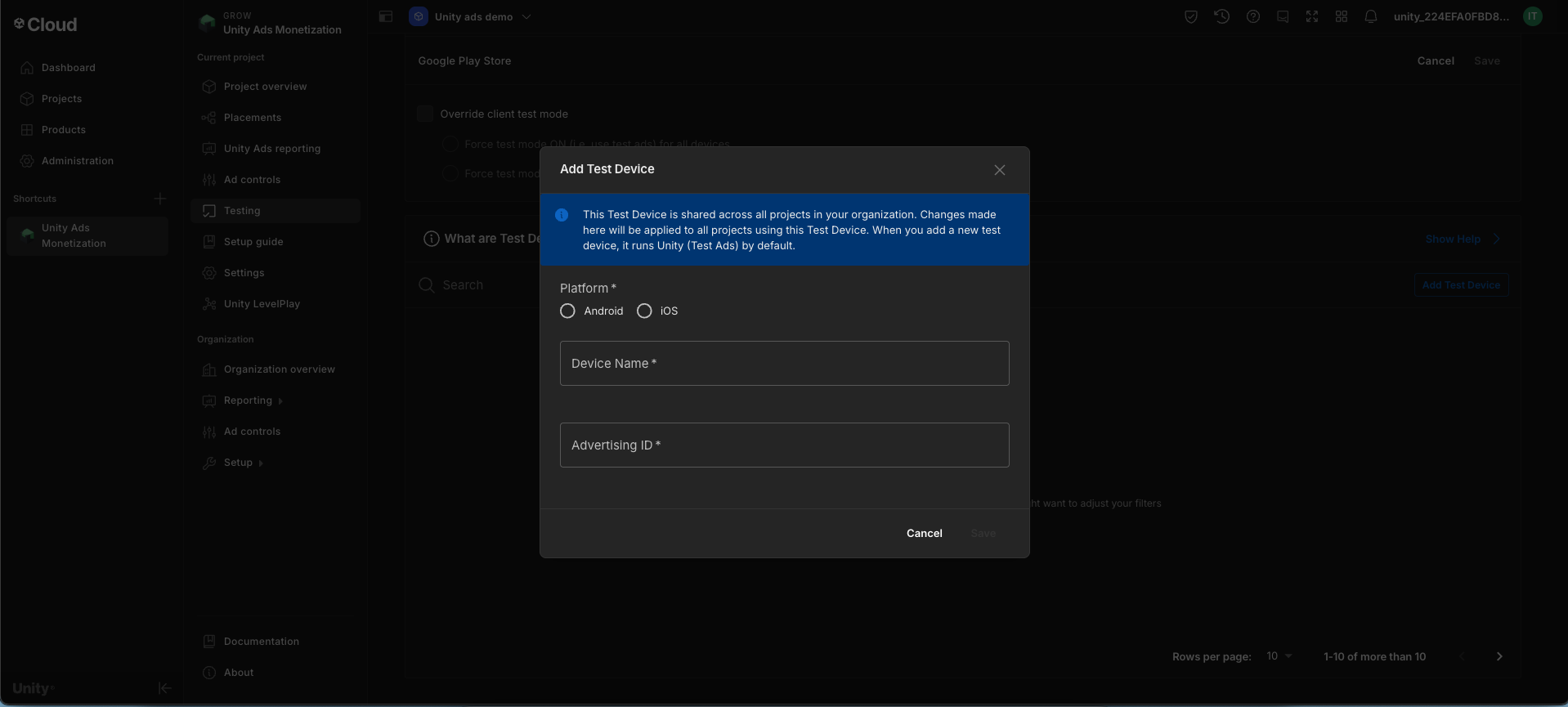Screen dimensions: 1568x707
Task: Click the shield icon in top bar
Action: (x=1191, y=16)
